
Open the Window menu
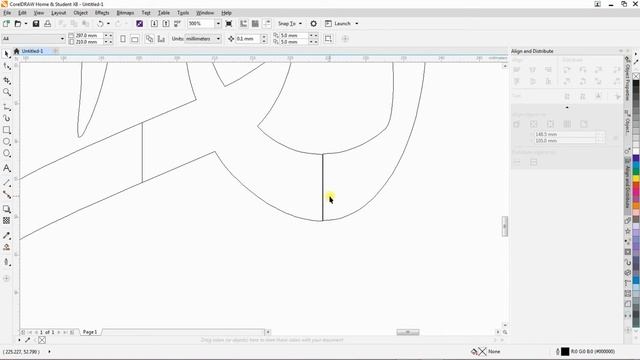pos(205,13)
